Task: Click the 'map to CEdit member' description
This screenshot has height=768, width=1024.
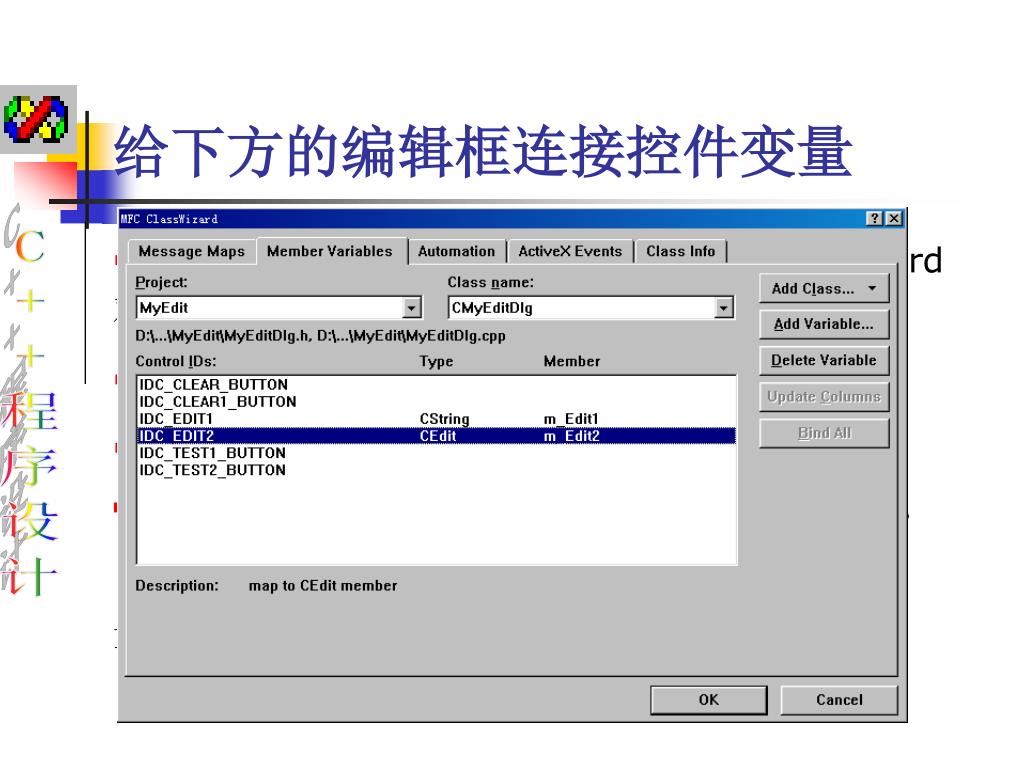Action: coord(323,586)
